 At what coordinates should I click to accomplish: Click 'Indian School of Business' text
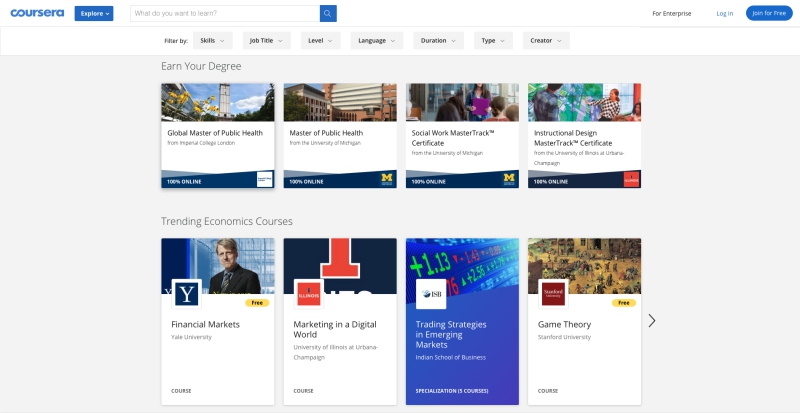pyautogui.click(x=451, y=357)
